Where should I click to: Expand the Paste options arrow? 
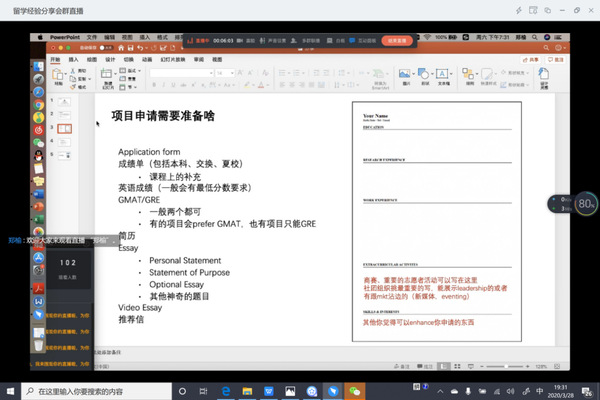point(65,73)
